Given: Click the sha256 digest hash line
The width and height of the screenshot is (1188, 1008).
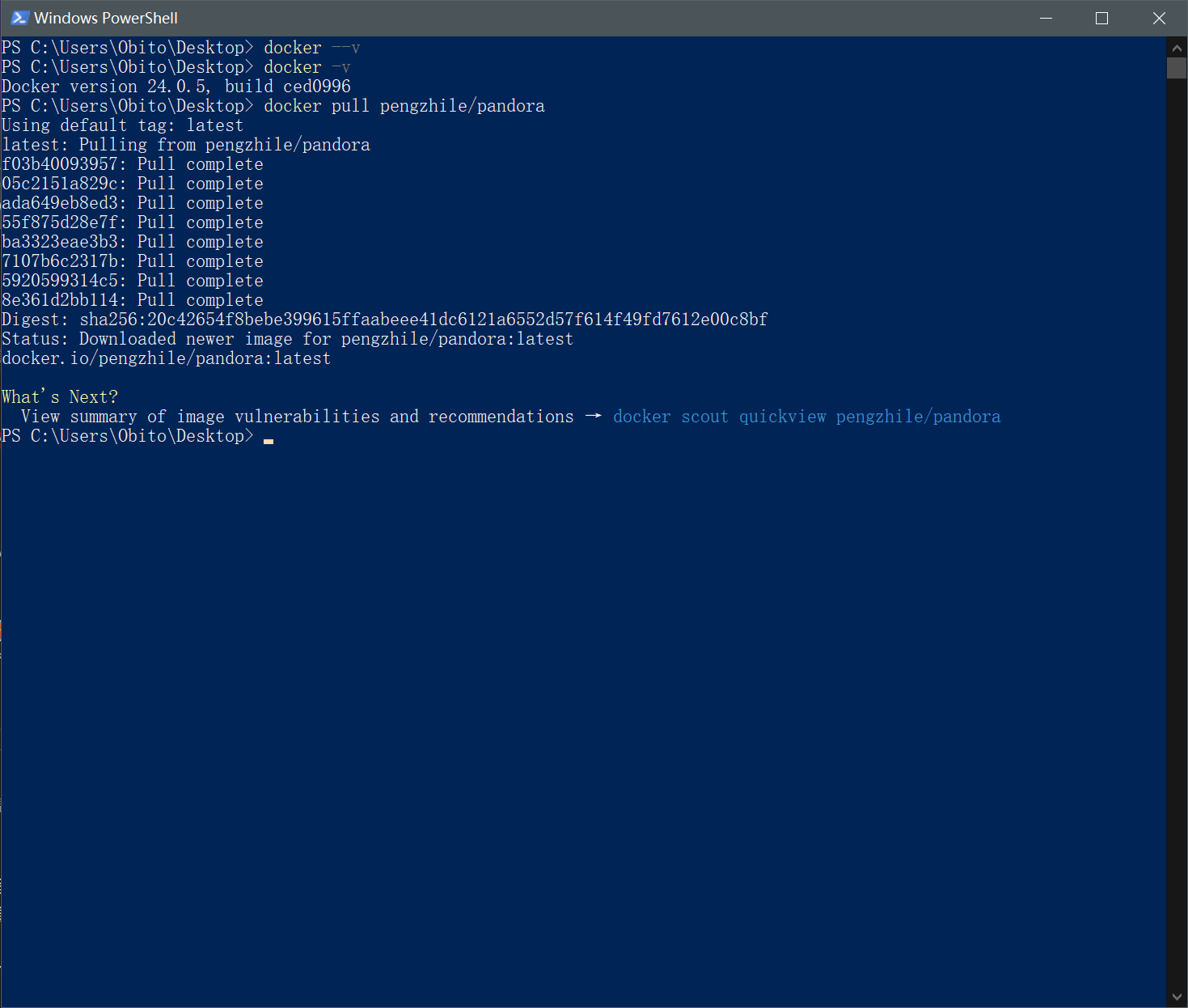Looking at the screenshot, I should 384,320.
